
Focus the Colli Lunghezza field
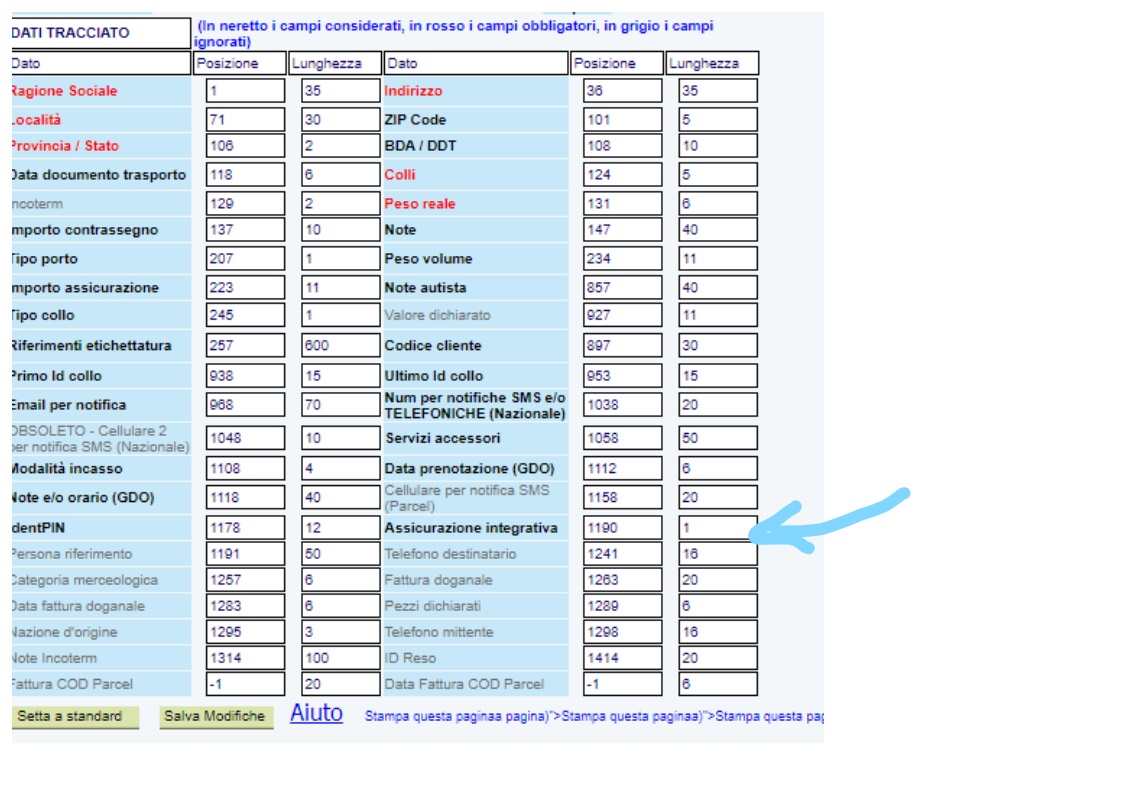(718, 175)
